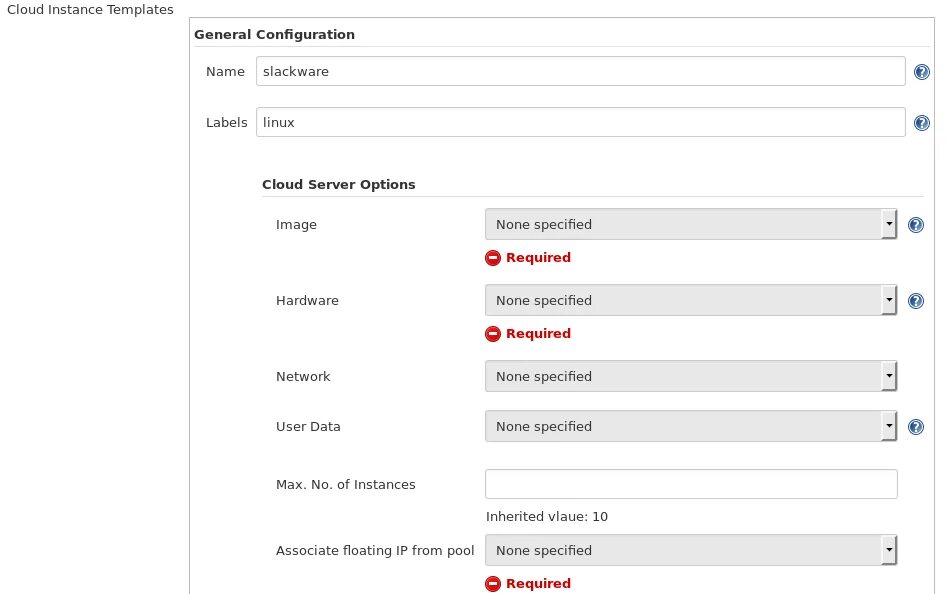Open help for Image option
This screenshot has height=594, width=951.
(x=915, y=225)
